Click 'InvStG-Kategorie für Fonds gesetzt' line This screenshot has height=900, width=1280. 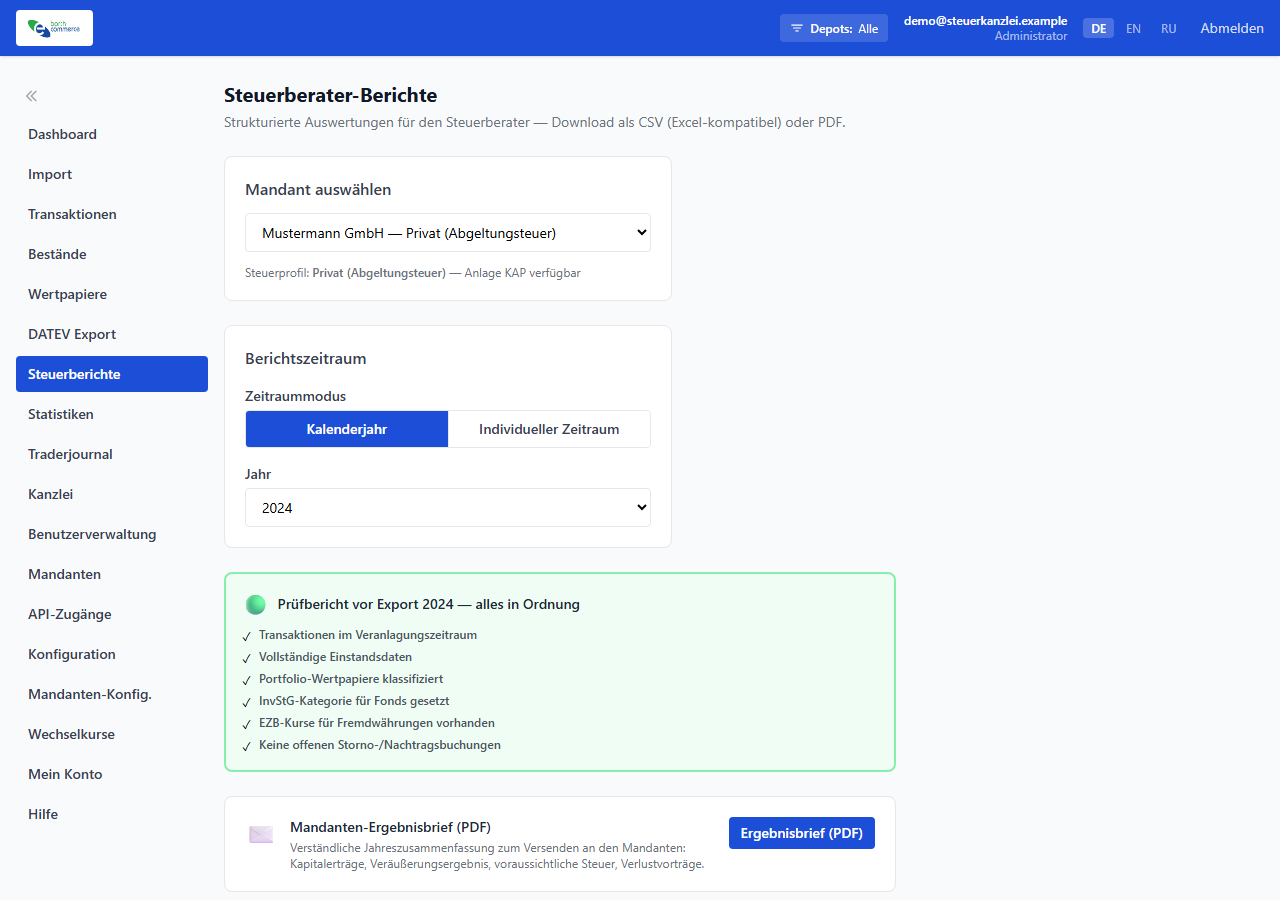(354, 701)
